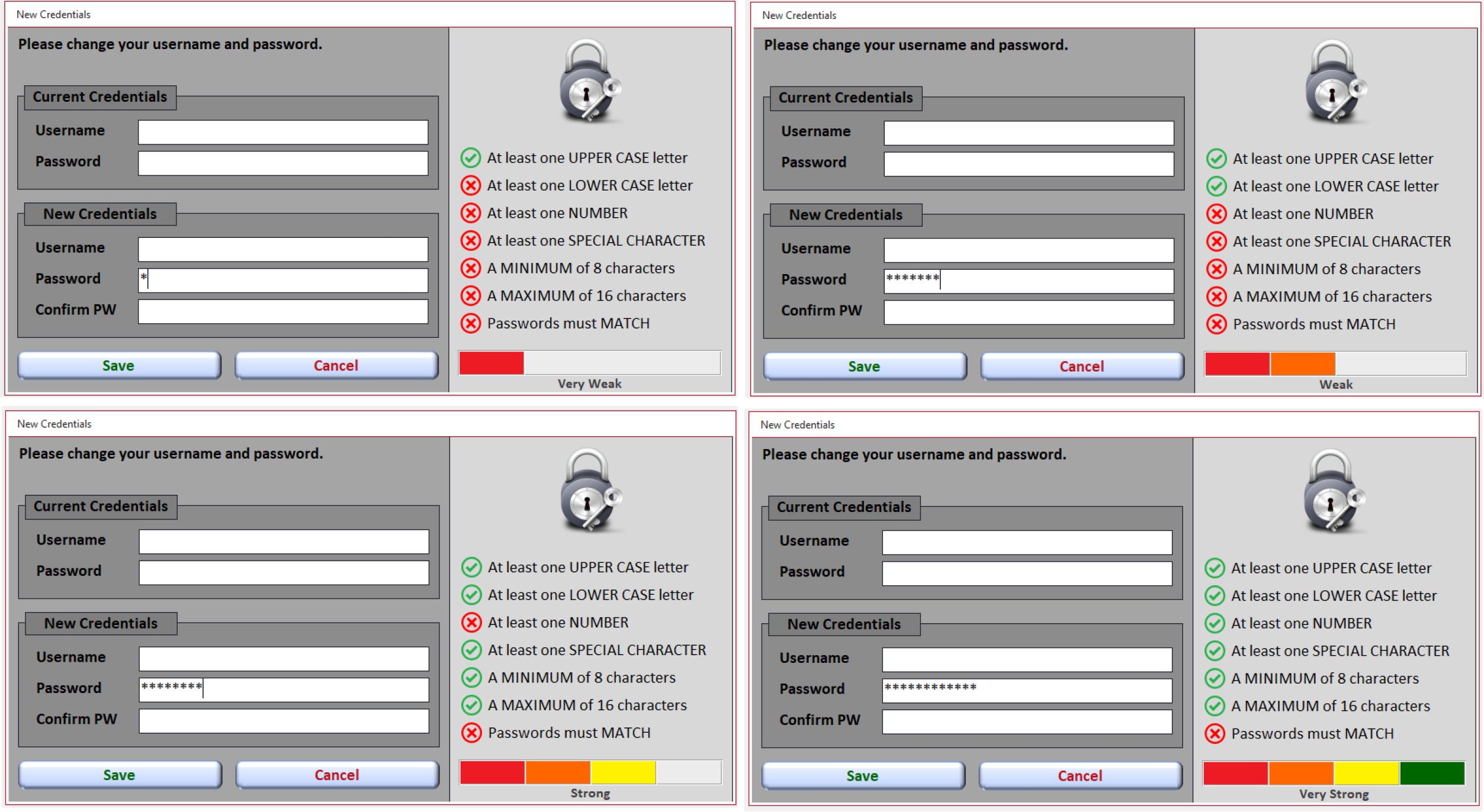Click the green check beside MAXIMUM of 16, Very Strong dialog
This screenshot has width=1484, height=812.
point(1215,706)
